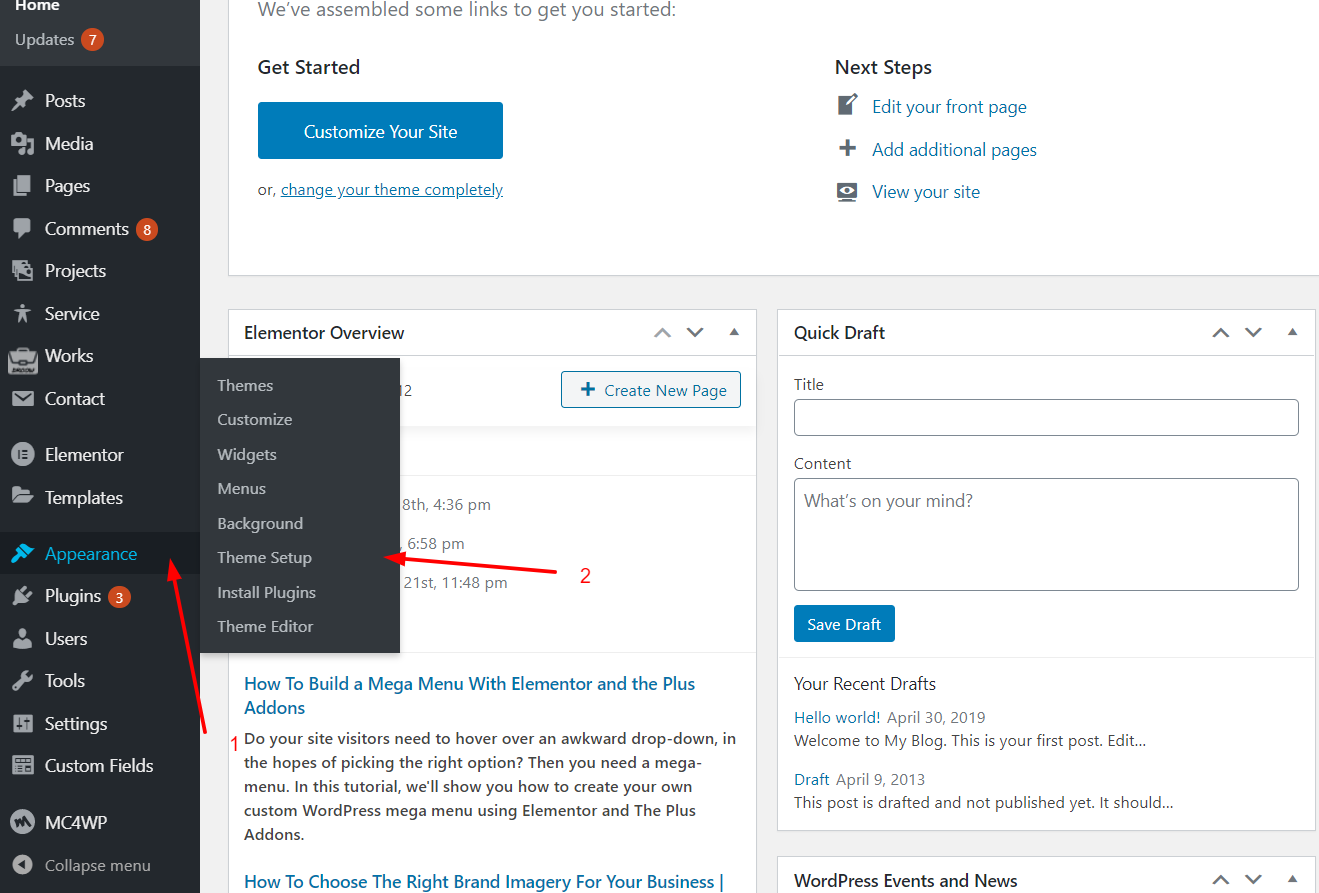1319x893 pixels.
Task: Toggle the Quick Draft panel triangle
Action: click(x=1292, y=332)
